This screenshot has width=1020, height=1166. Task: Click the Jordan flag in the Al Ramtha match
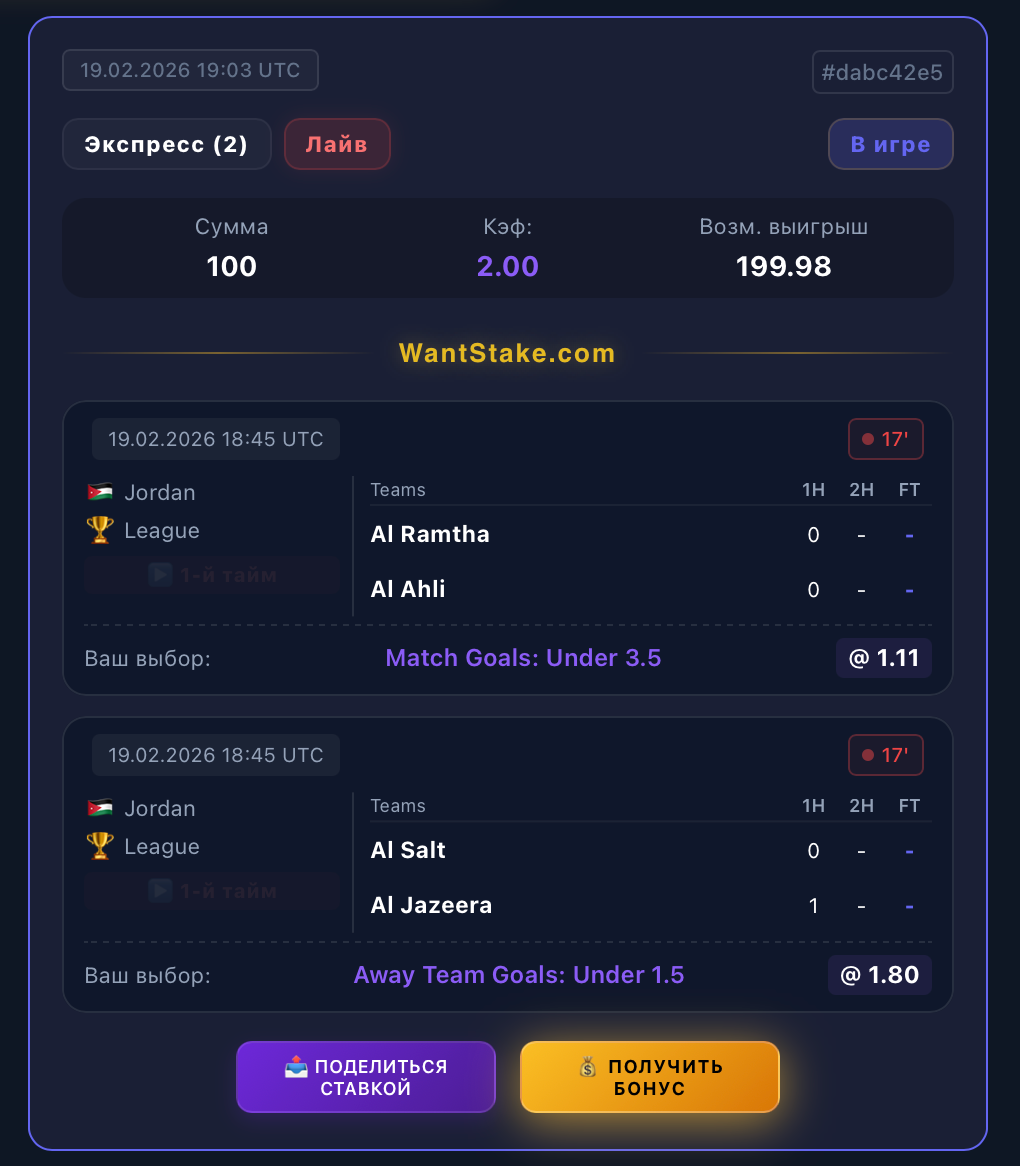[100, 493]
